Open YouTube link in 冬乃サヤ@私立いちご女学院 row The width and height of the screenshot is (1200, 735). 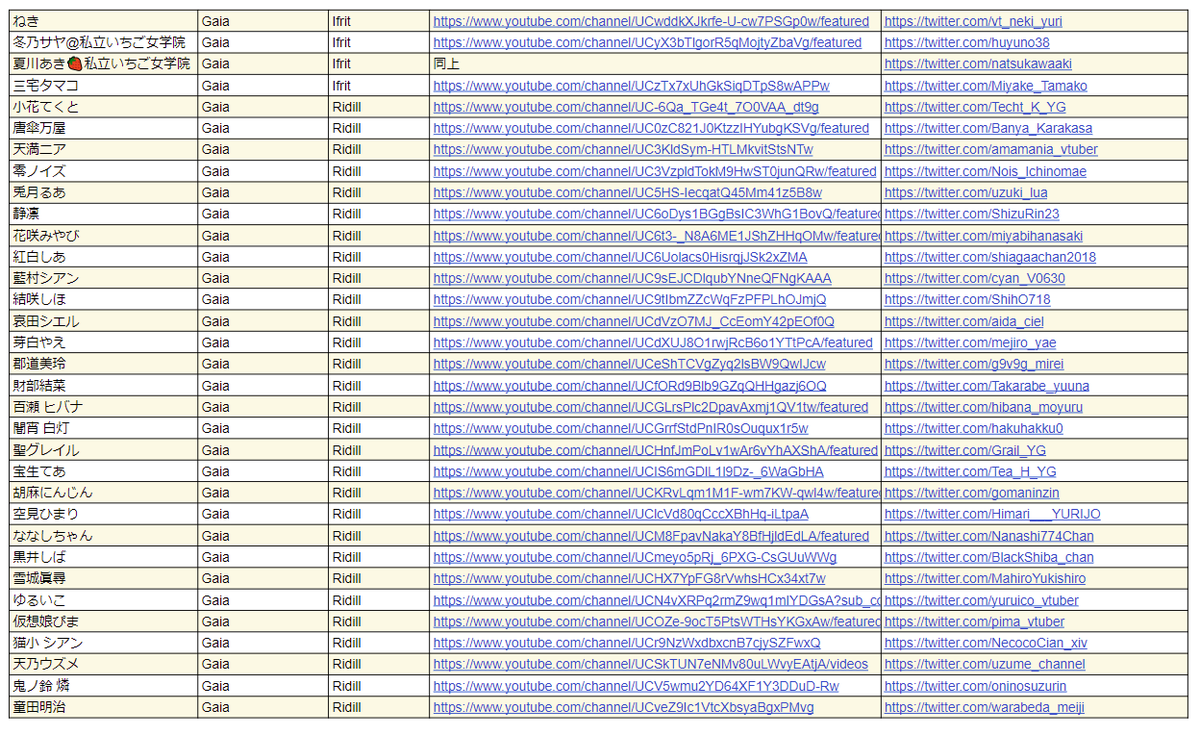pos(647,43)
